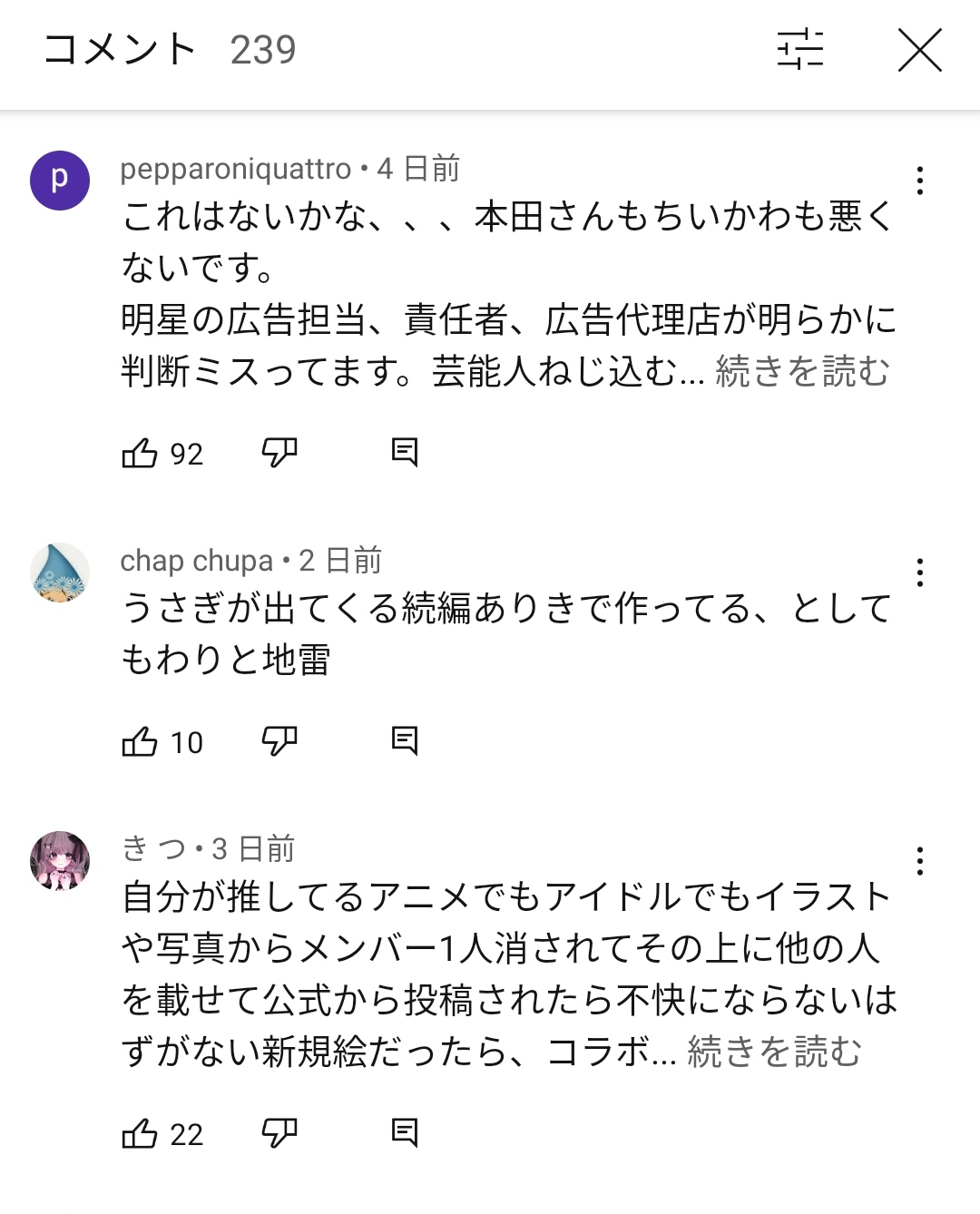The width and height of the screenshot is (980, 1214).
Task: Like chap chupa's comment
Action: [140, 742]
